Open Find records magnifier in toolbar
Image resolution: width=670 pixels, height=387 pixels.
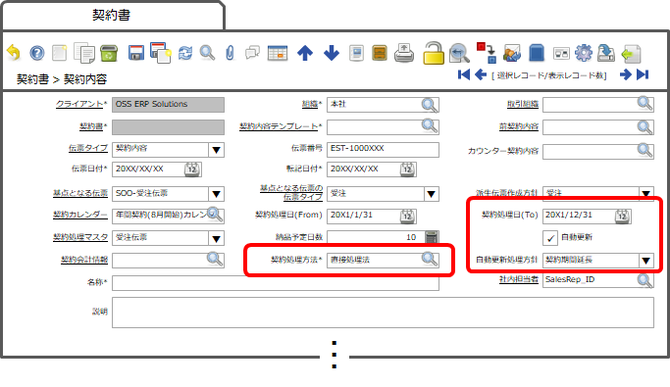click(x=208, y=53)
